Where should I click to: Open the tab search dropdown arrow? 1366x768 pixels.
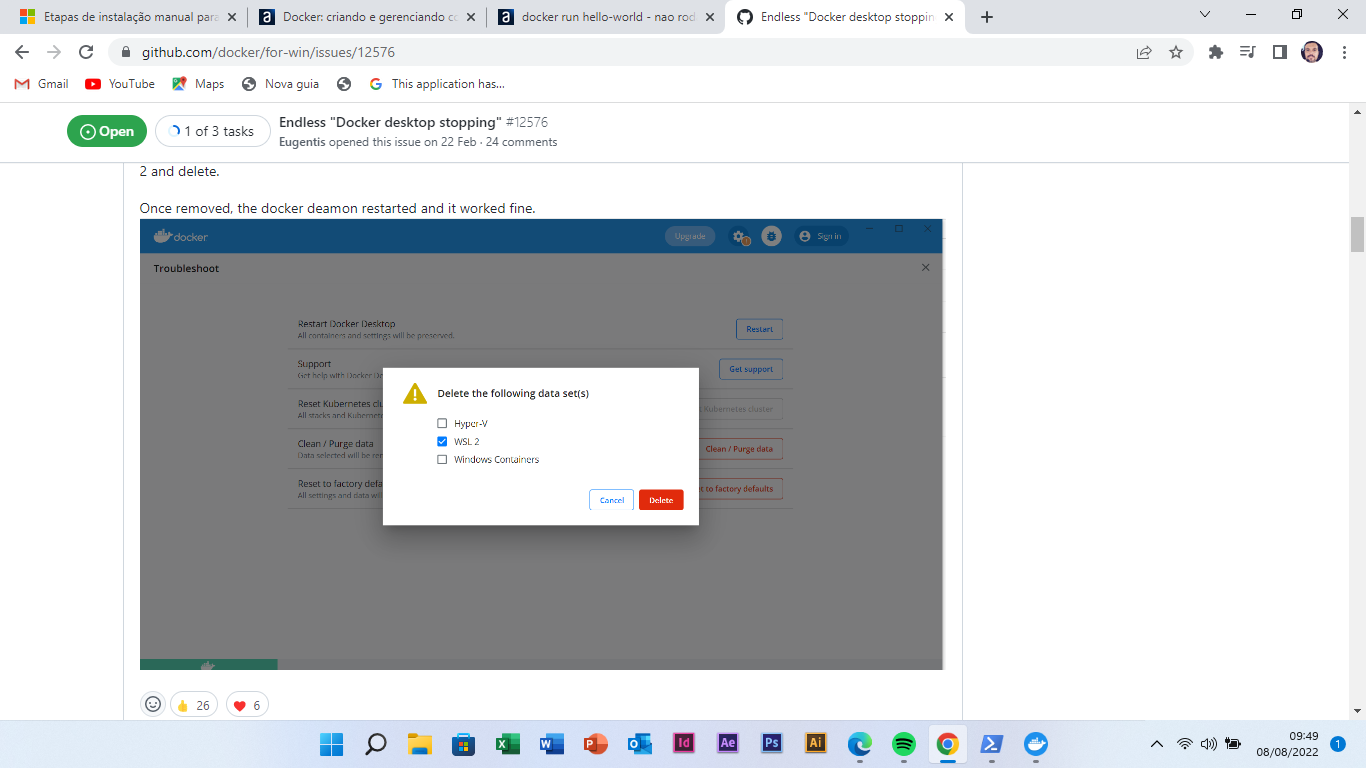1205,15
